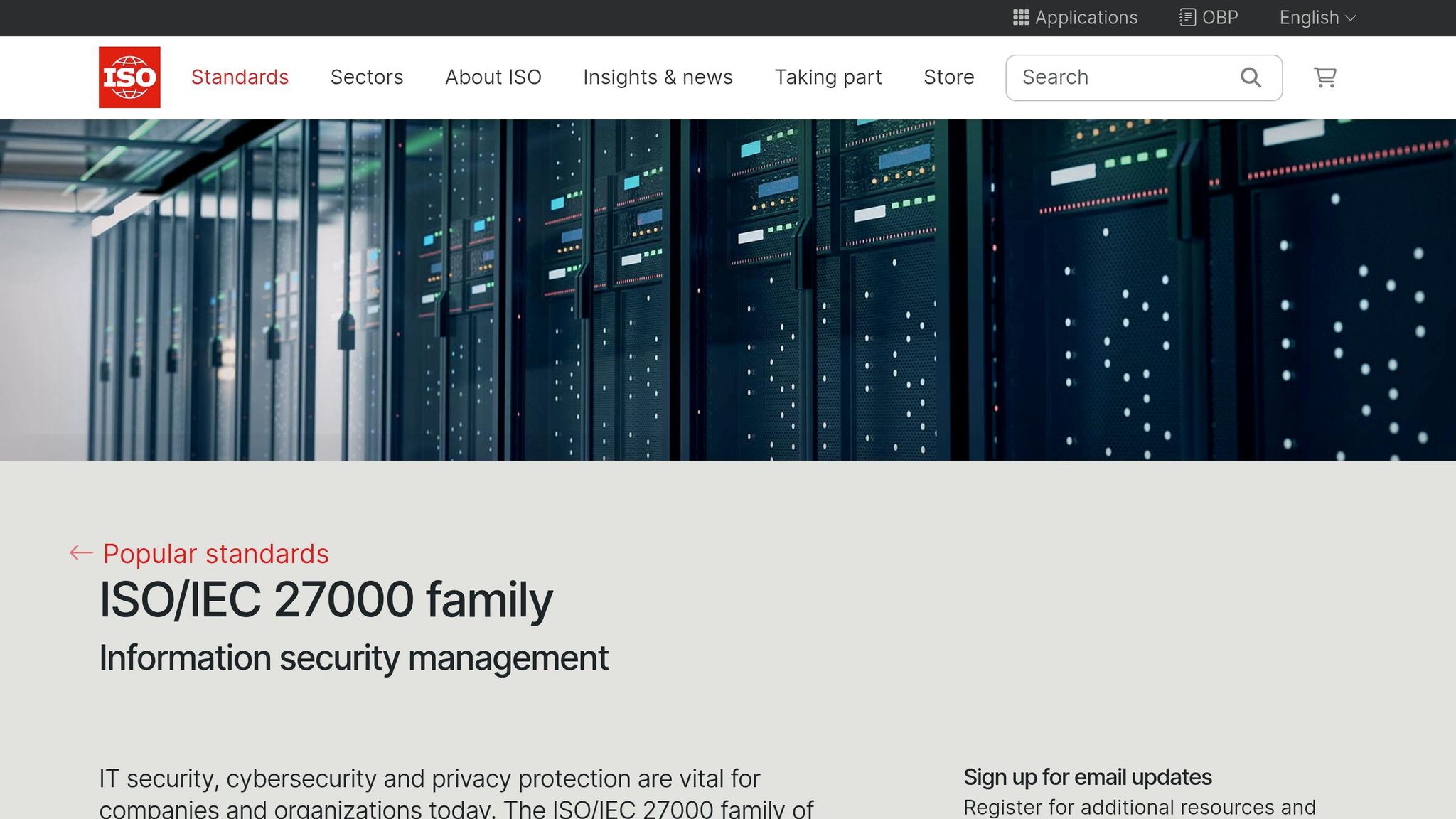Open the Insights & news menu
This screenshot has width=1456, height=819.
[x=658, y=77]
